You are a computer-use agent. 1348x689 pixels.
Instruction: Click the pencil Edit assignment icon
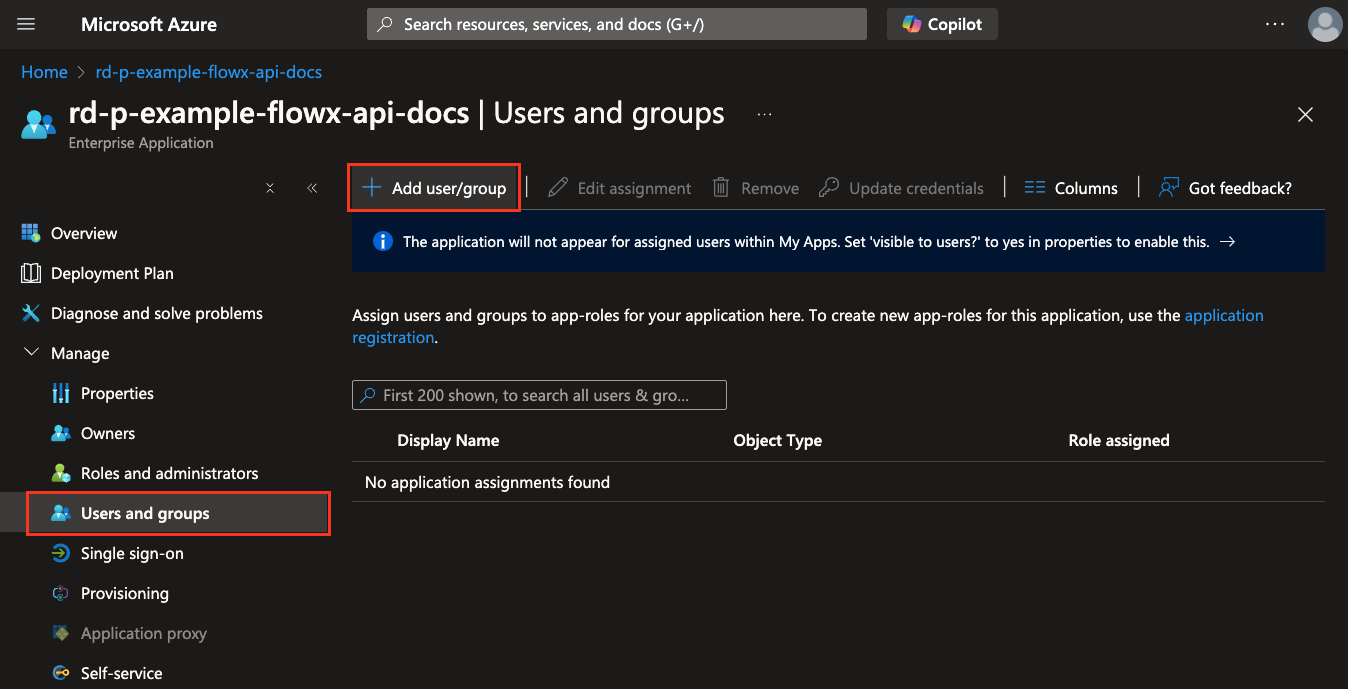558,187
